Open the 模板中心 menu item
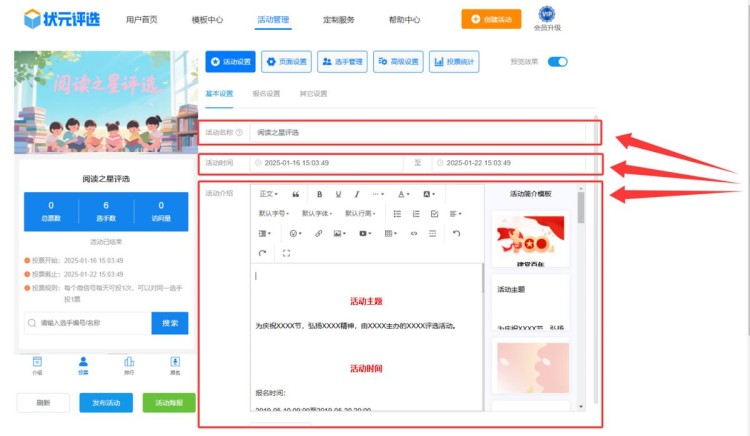The width and height of the screenshot is (750, 436). (206, 19)
